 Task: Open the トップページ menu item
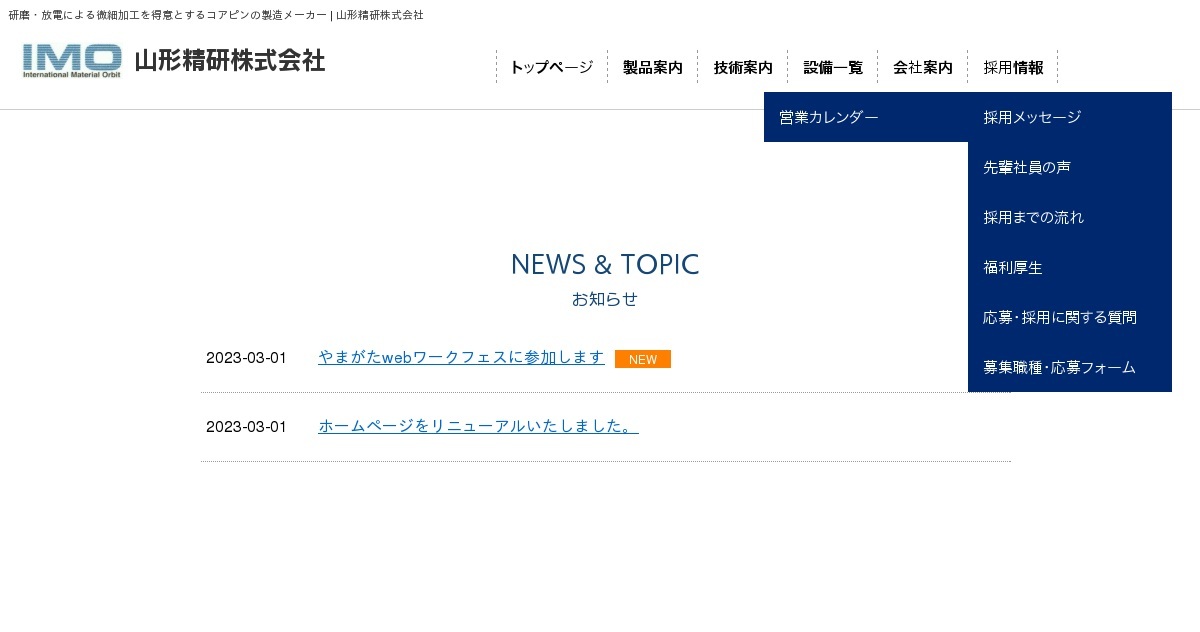coord(551,67)
